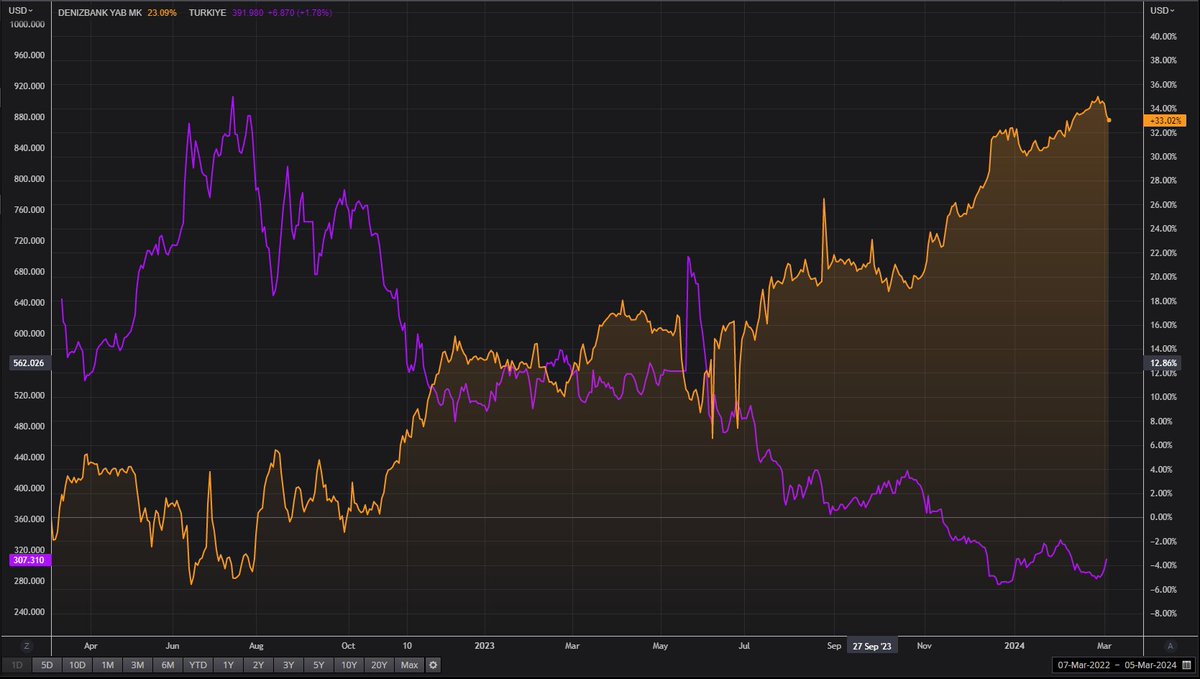Click the A auto-scale circle icon
This screenshot has height=679, width=1200.
coord(1170,645)
